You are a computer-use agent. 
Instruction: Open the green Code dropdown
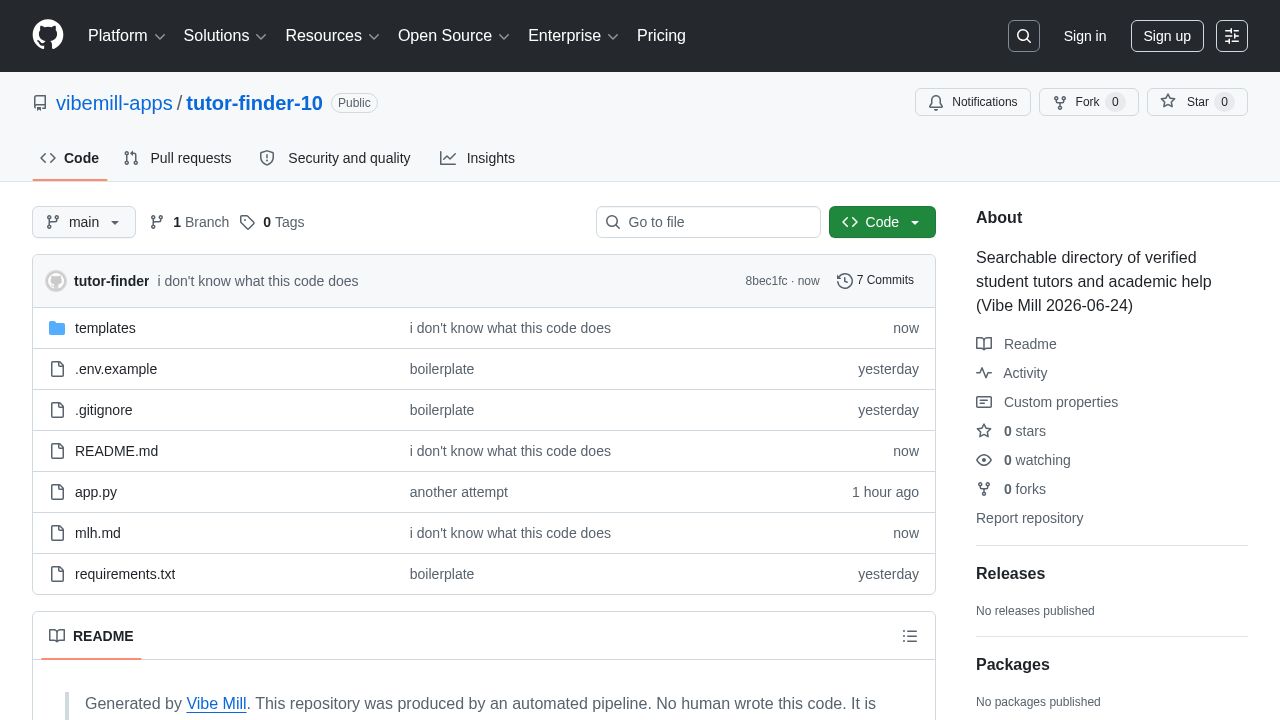(x=882, y=222)
